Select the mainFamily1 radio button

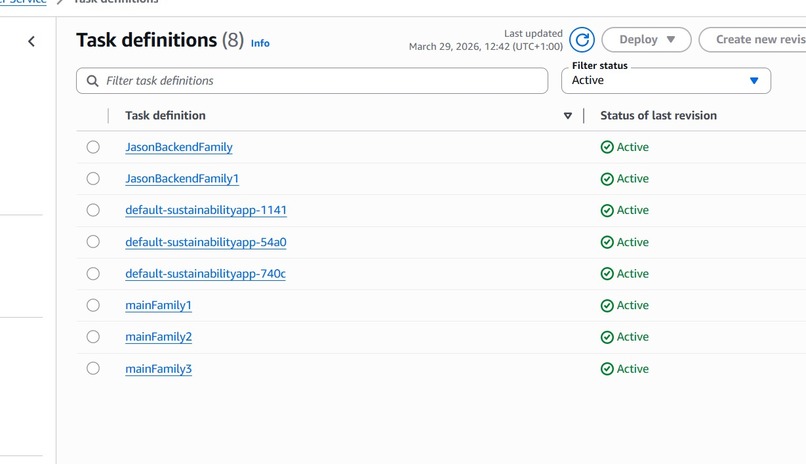[x=93, y=305]
